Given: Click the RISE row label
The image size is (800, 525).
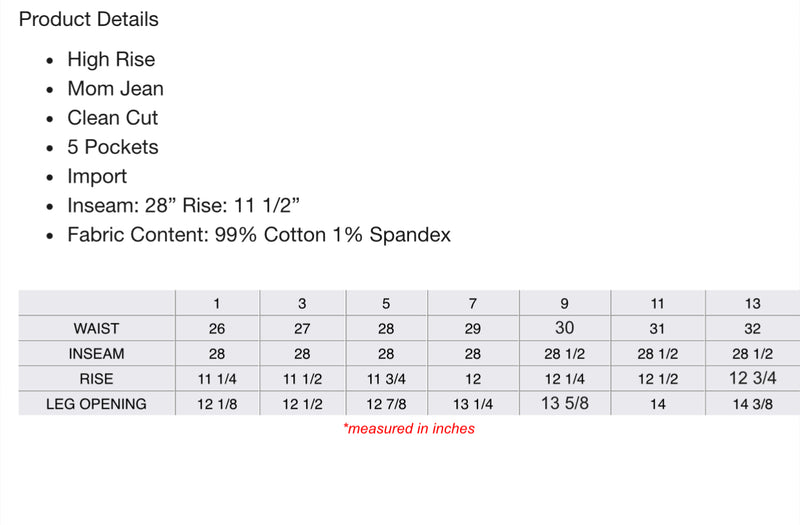Looking at the screenshot, I should (x=96, y=379).
